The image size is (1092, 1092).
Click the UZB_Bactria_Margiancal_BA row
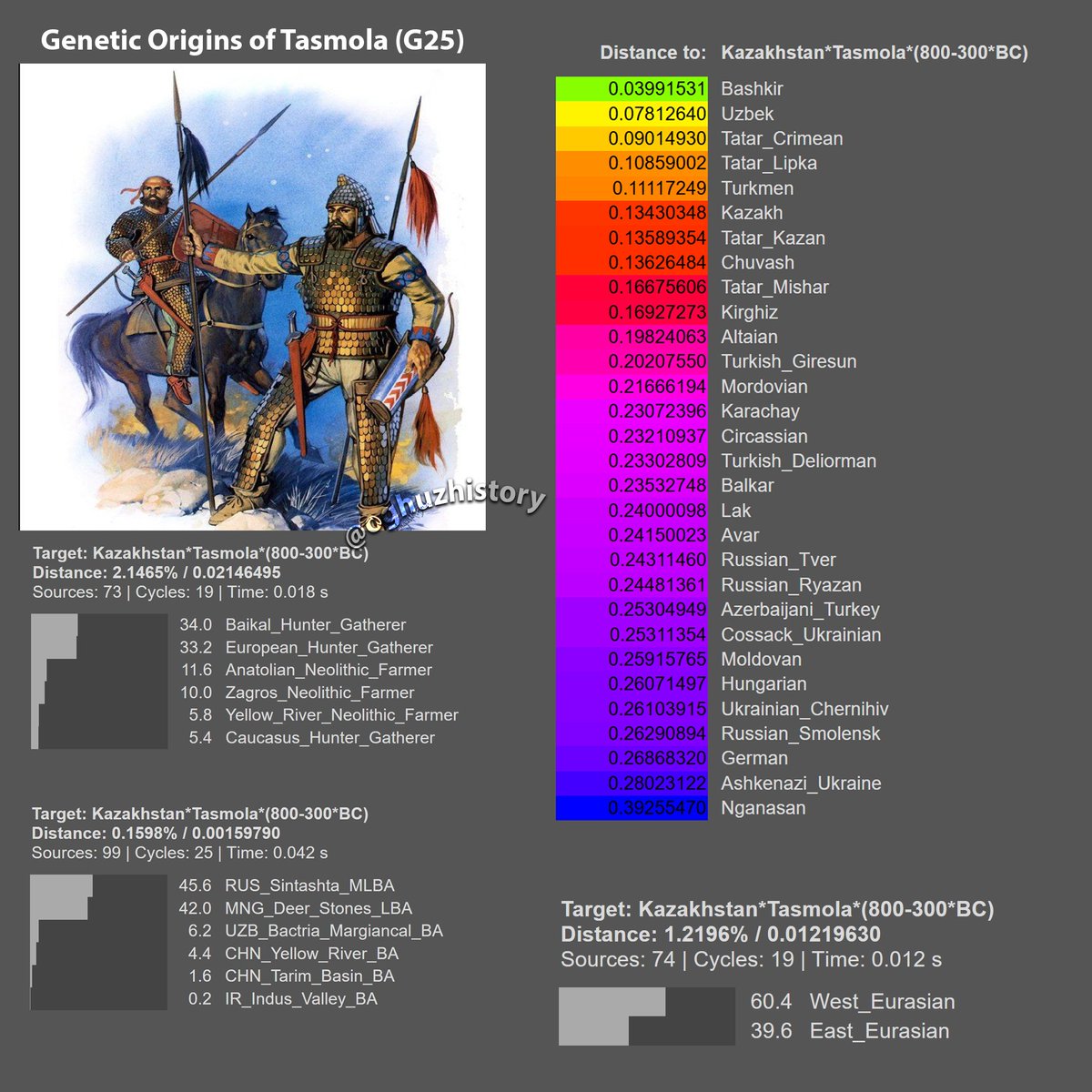pos(316,931)
